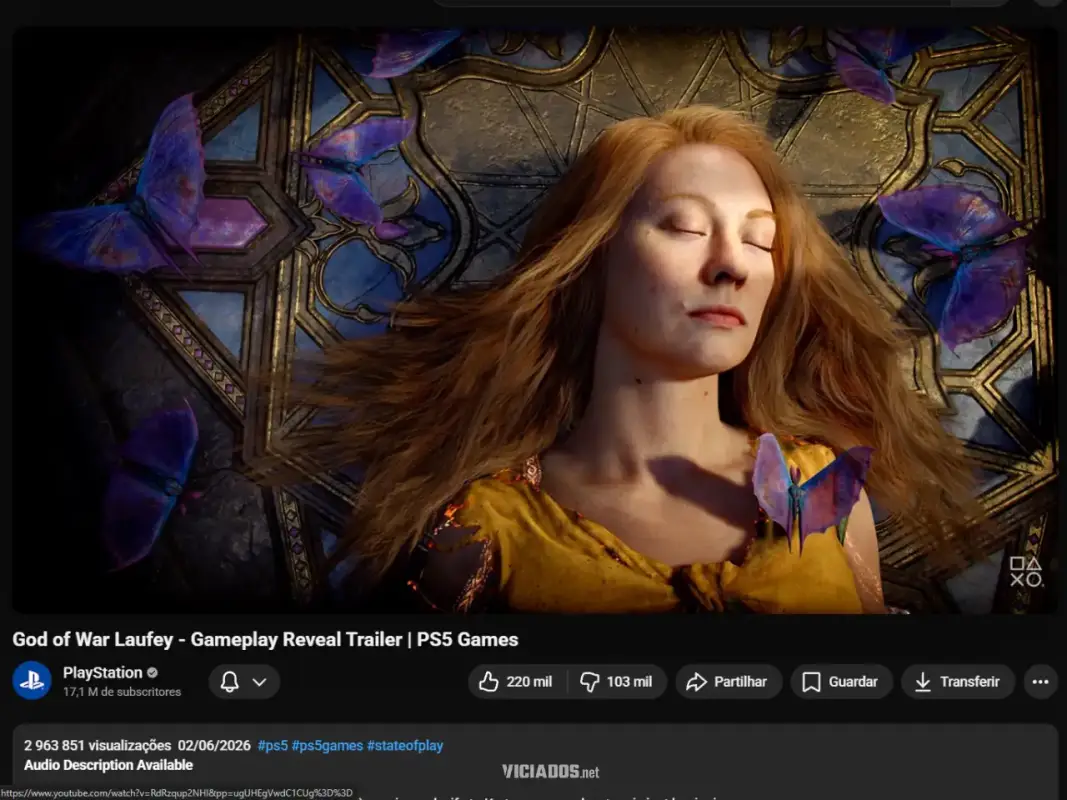This screenshot has height=800, width=1067.
Task: Like the video with 220 mil thumbs up
Action: coord(516,682)
